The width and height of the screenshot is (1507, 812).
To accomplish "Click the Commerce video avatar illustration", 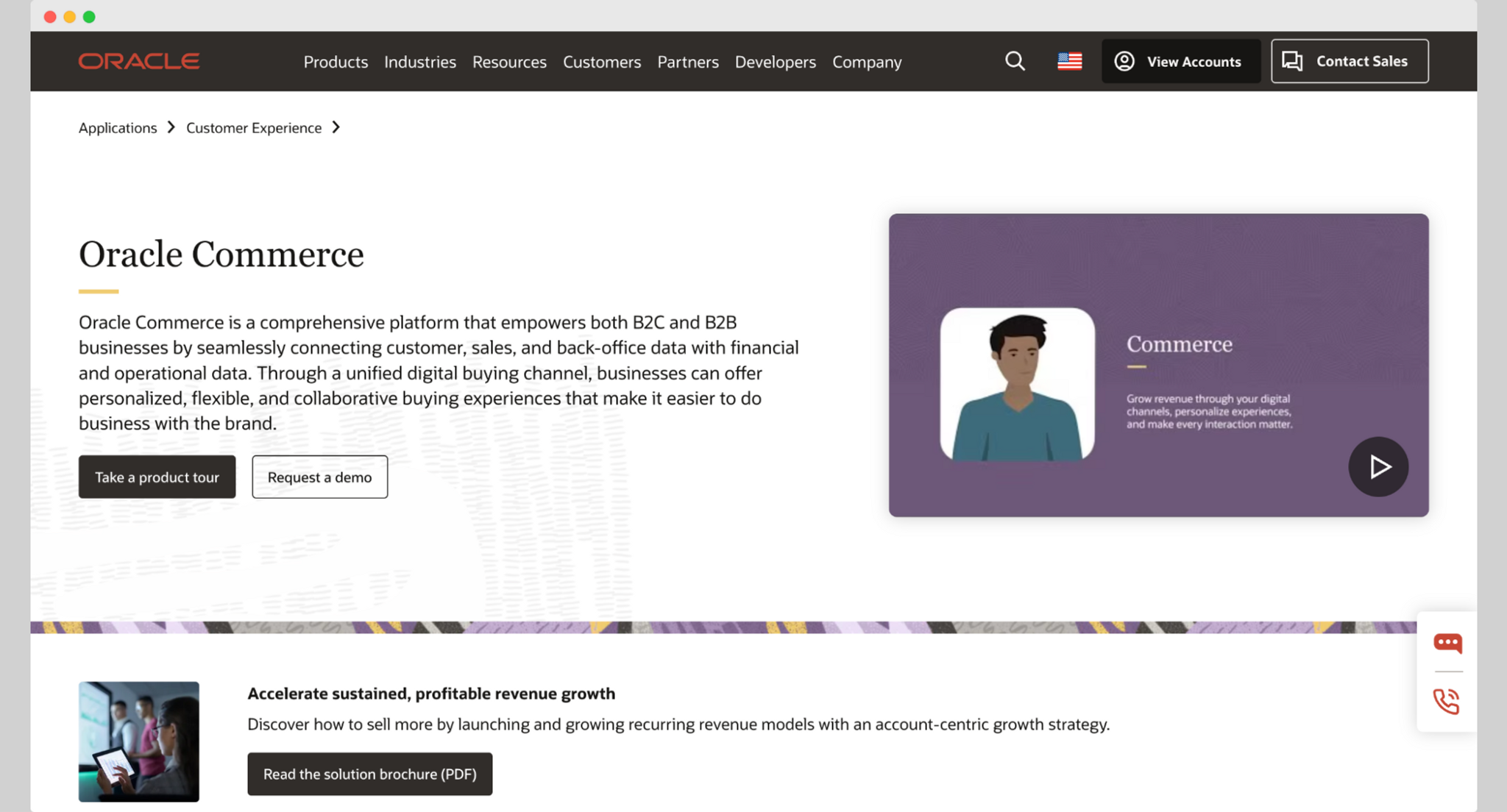I will click(1017, 385).
